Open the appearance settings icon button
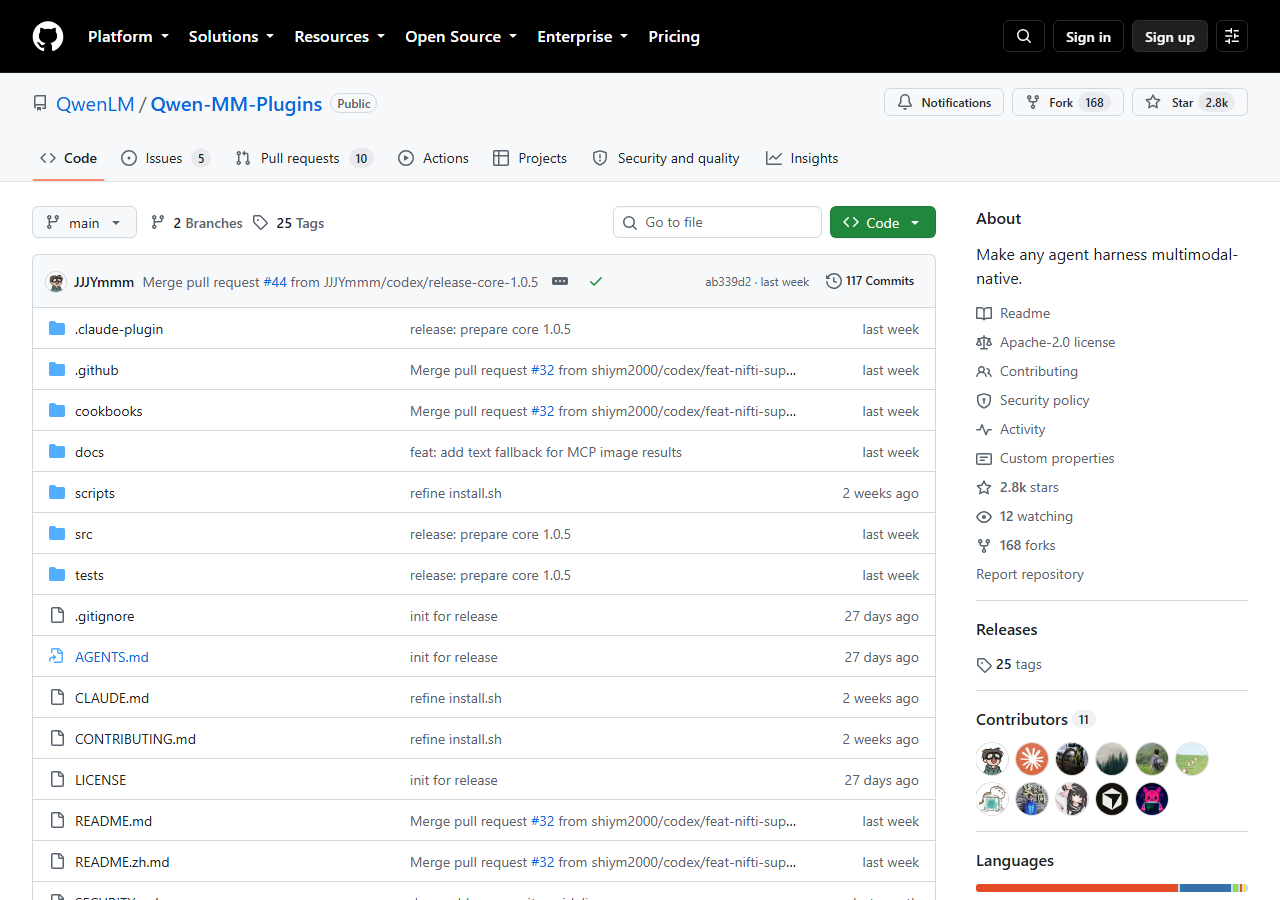 (x=1232, y=36)
